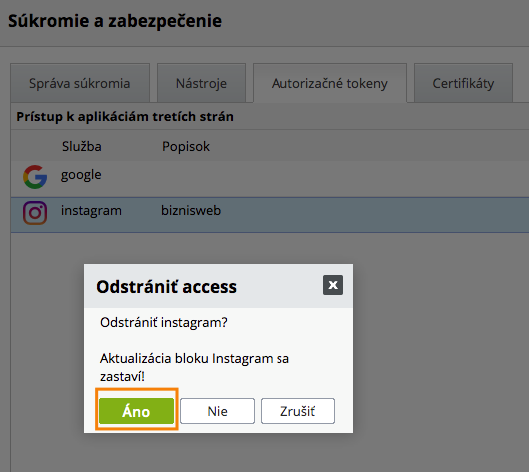Viewport: 529px width, 472px height.
Task: Switch to the Nástroje tab
Action: click(201, 83)
